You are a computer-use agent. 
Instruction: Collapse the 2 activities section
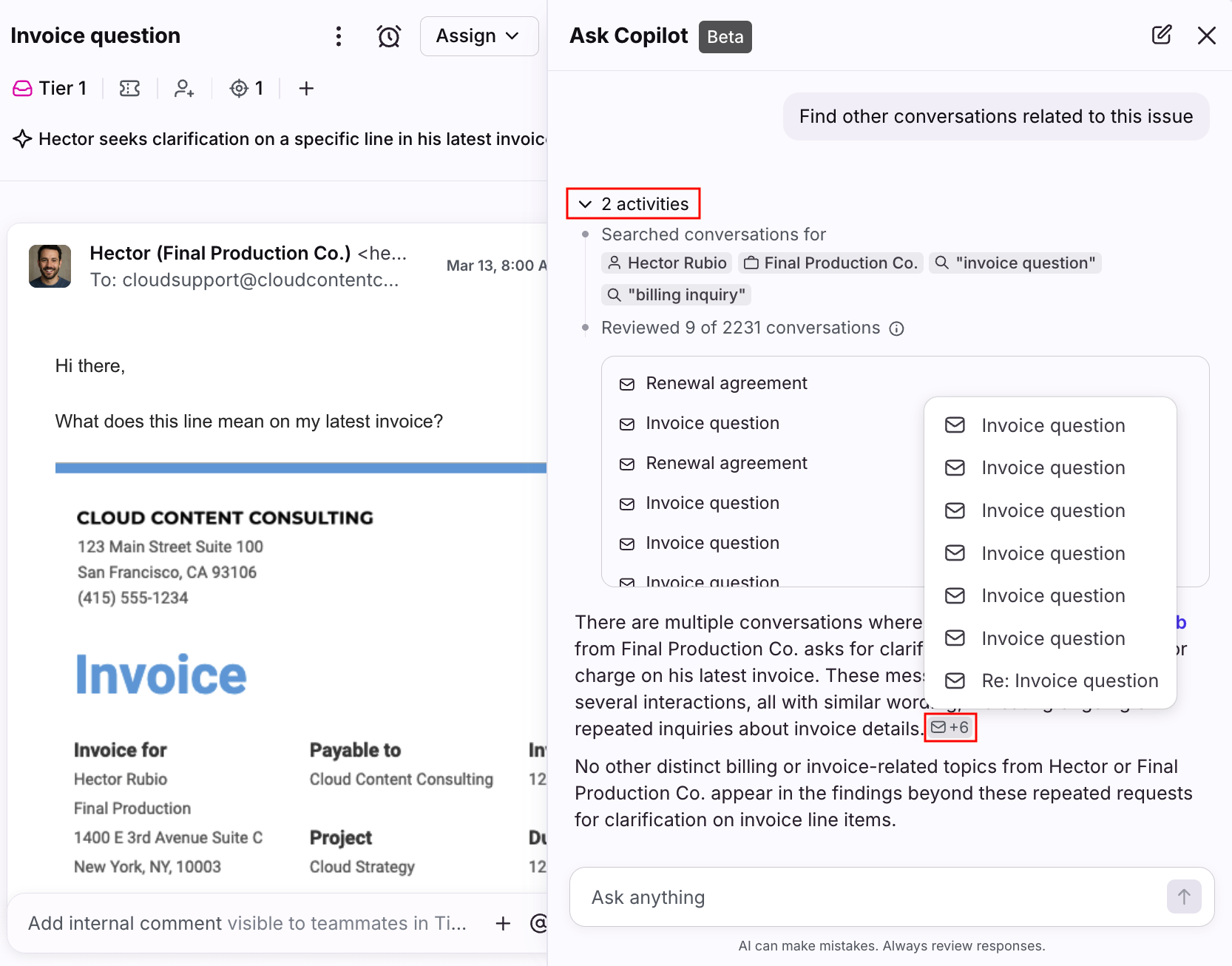(633, 204)
